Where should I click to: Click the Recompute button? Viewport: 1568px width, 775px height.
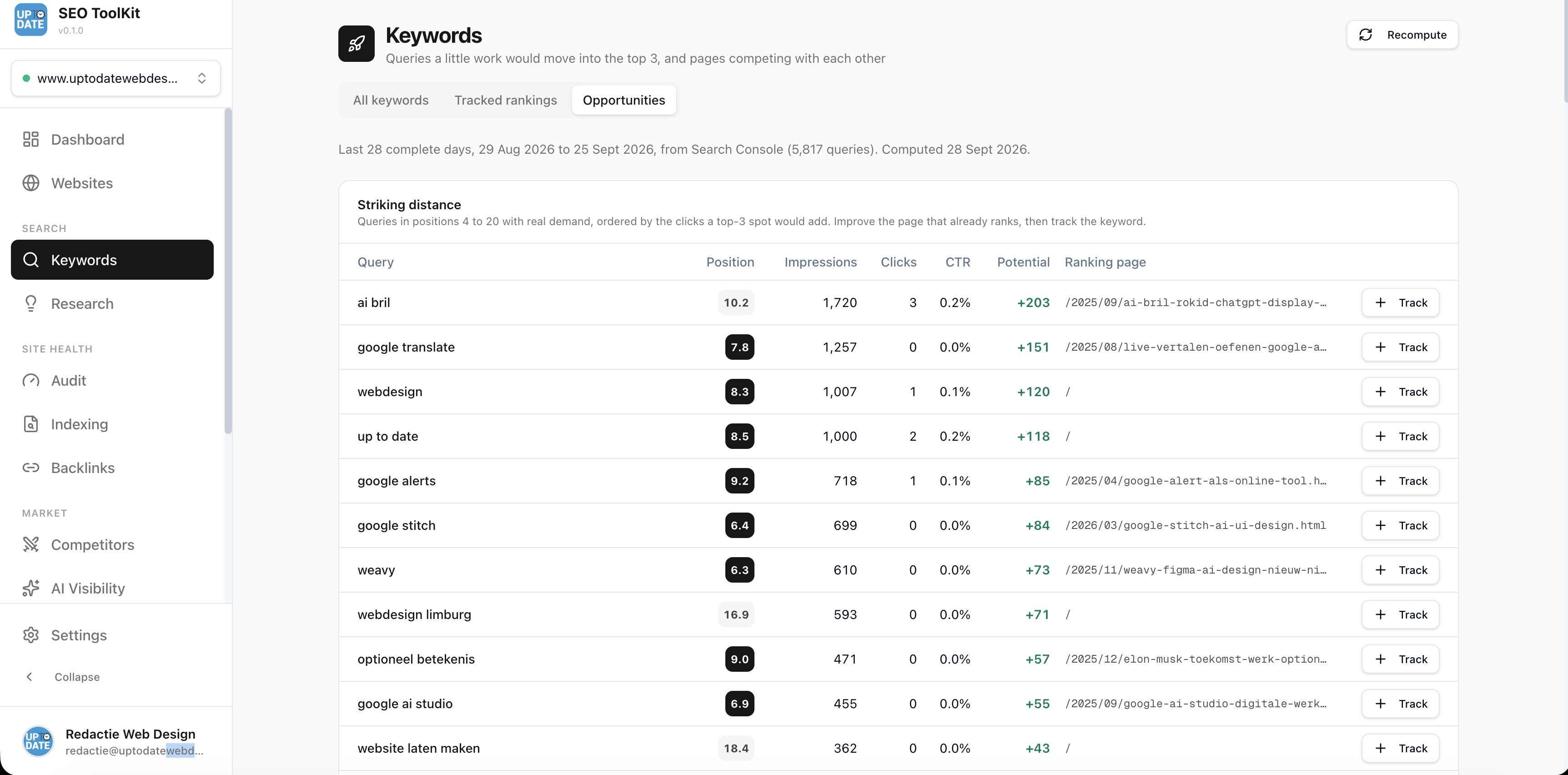click(x=1402, y=35)
